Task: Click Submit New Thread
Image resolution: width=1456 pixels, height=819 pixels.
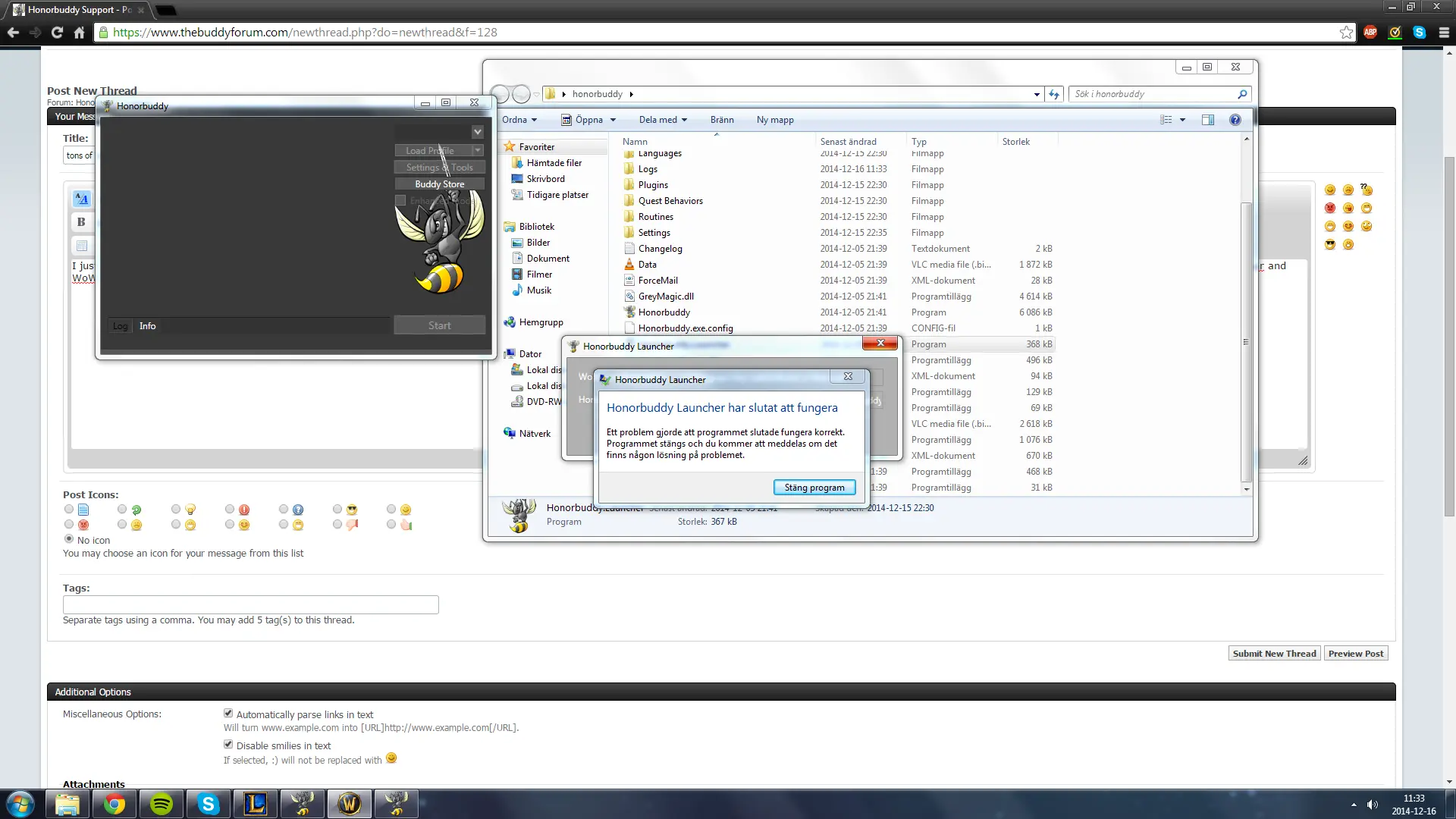Action: 1274,653
